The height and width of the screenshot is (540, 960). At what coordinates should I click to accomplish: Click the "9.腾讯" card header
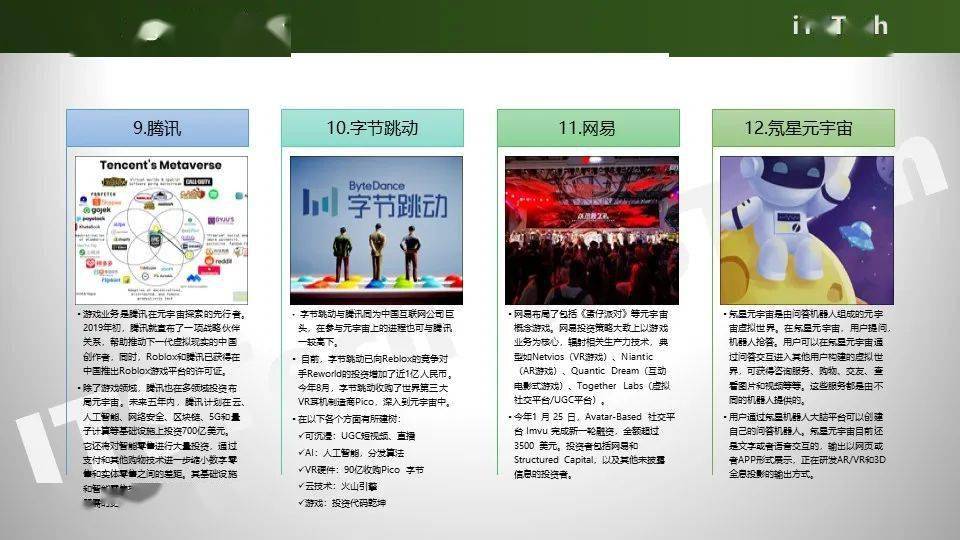point(157,128)
